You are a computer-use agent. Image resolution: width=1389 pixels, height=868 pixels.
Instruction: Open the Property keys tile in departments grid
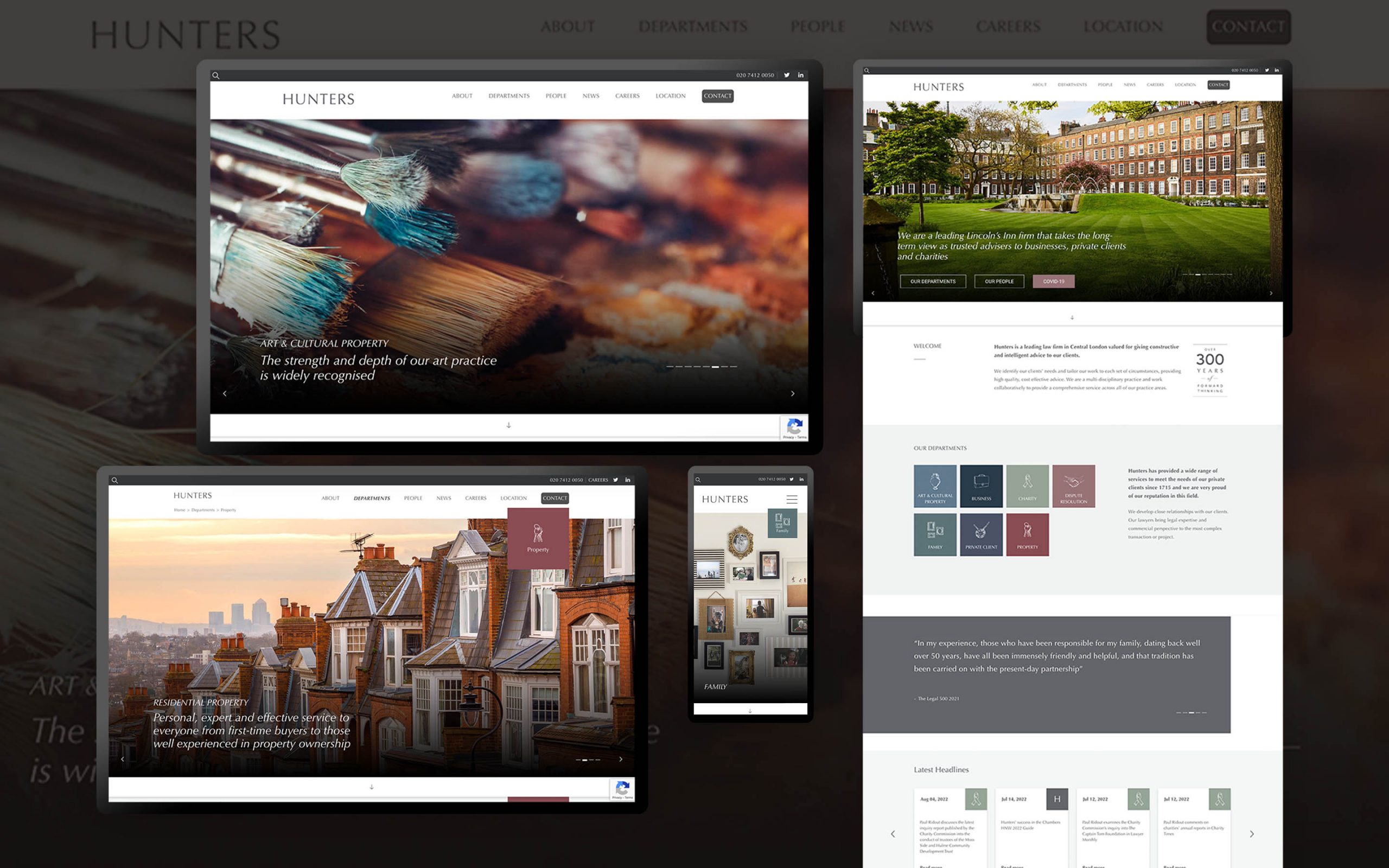(1027, 534)
